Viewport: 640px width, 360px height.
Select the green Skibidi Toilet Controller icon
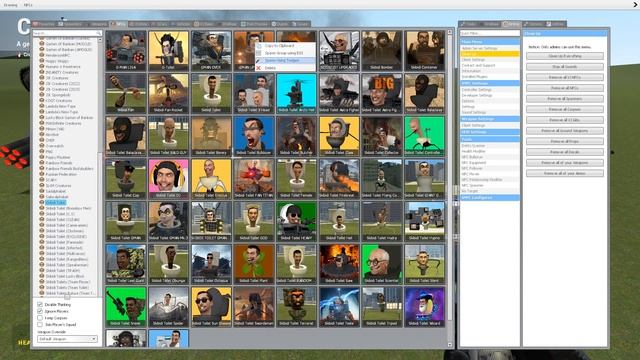424,136
